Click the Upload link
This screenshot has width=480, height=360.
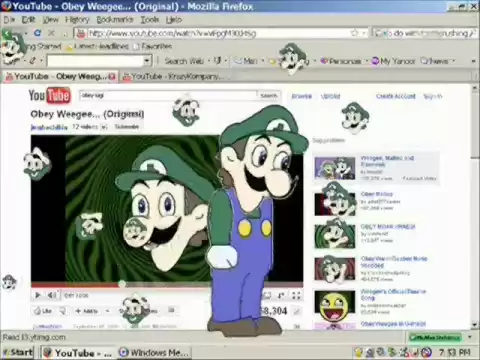pos(330,96)
